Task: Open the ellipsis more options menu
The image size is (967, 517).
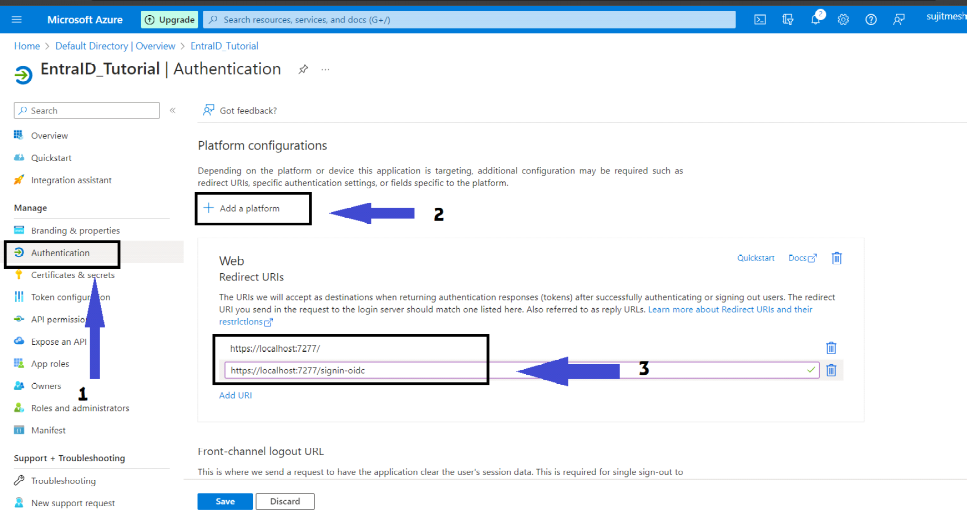Action: tap(325, 69)
